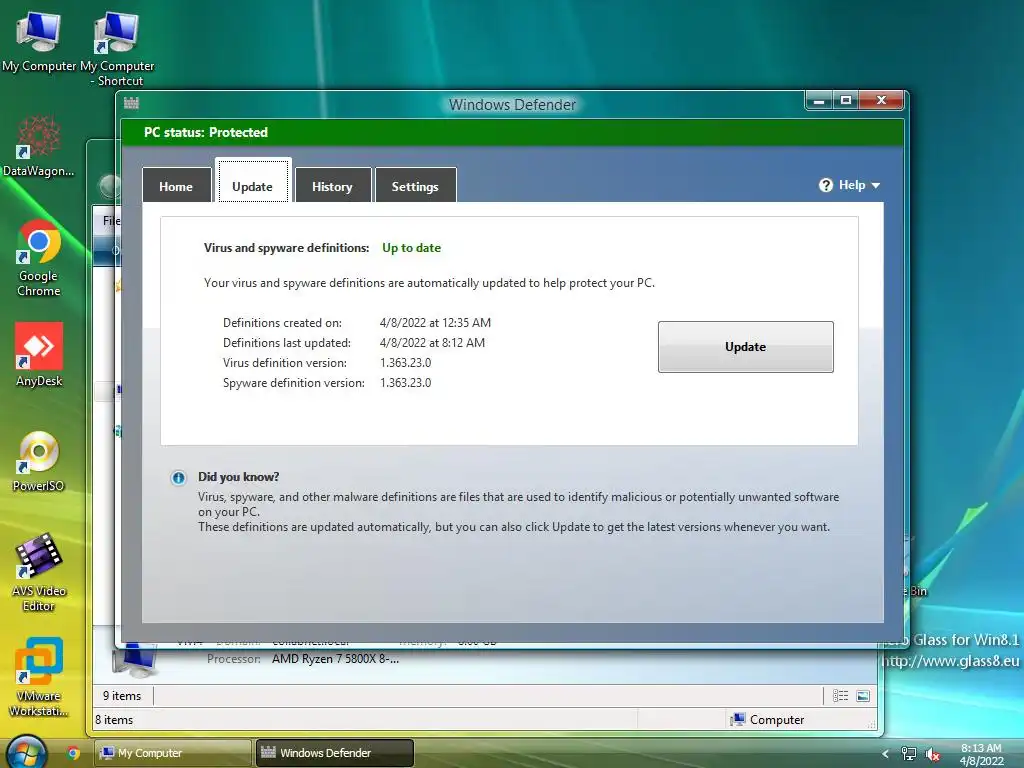Viewport: 1024px width, 768px height.
Task: Click the Spyware definition version label
Action: (294, 383)
